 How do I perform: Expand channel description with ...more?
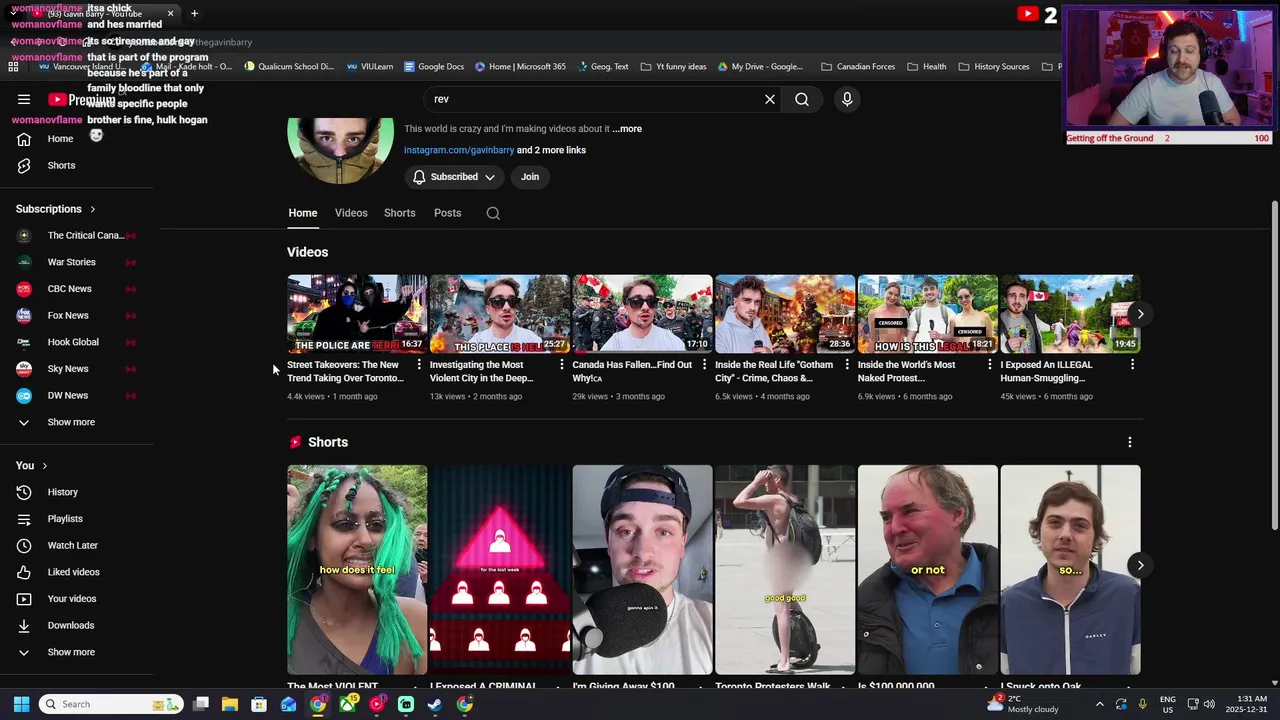[x=627, y=129]
